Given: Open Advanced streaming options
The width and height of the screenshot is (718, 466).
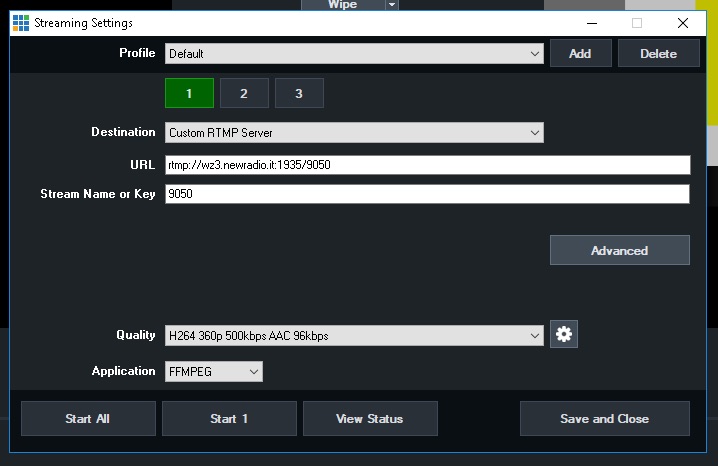Looking at the screenshot, I should click(619, 250).
